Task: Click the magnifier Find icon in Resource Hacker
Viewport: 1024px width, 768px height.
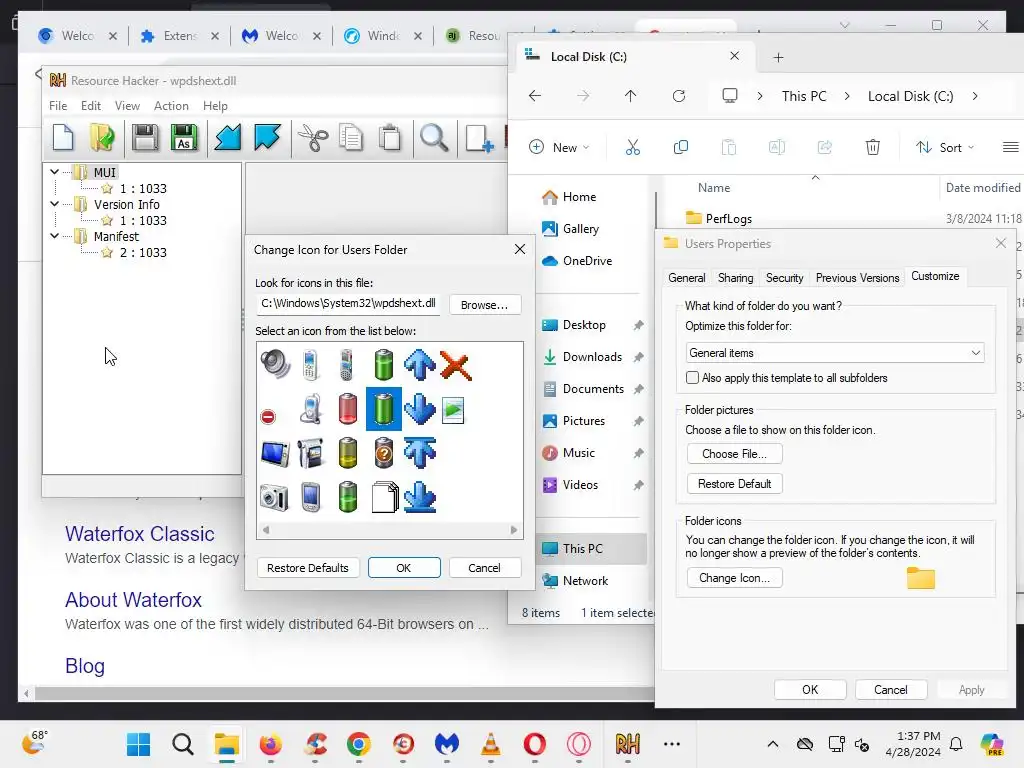Action: (x=434, y=138)
